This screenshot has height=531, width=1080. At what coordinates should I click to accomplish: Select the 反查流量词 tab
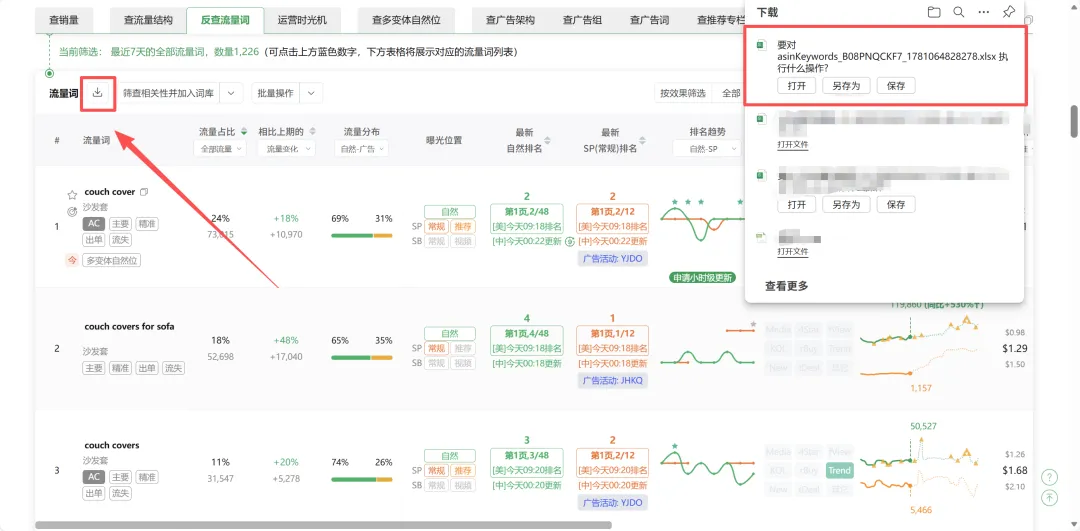(x=225, y=20)
